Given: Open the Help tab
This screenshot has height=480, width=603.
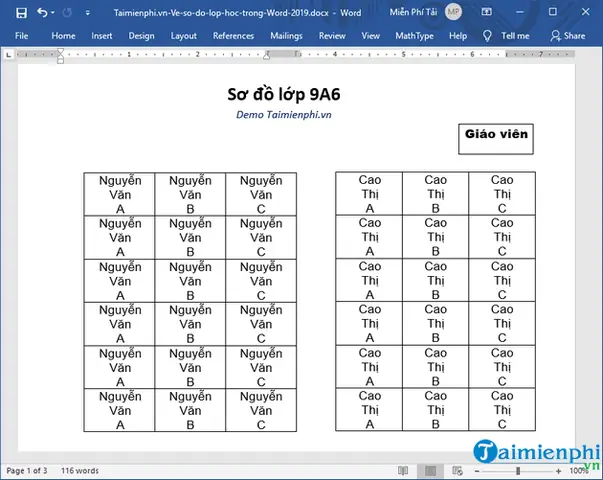Looking at the screenshot, I should tap(458, 36).
